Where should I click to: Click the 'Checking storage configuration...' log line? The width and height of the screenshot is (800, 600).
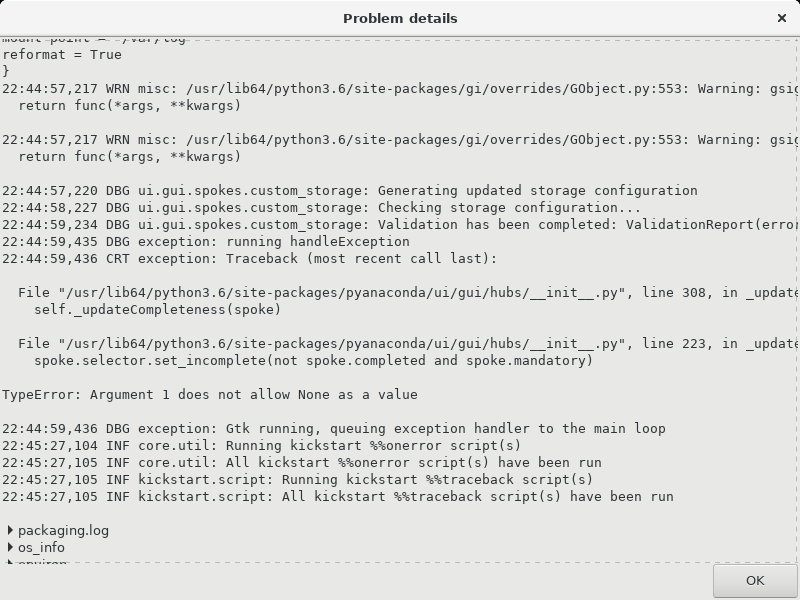321,208
